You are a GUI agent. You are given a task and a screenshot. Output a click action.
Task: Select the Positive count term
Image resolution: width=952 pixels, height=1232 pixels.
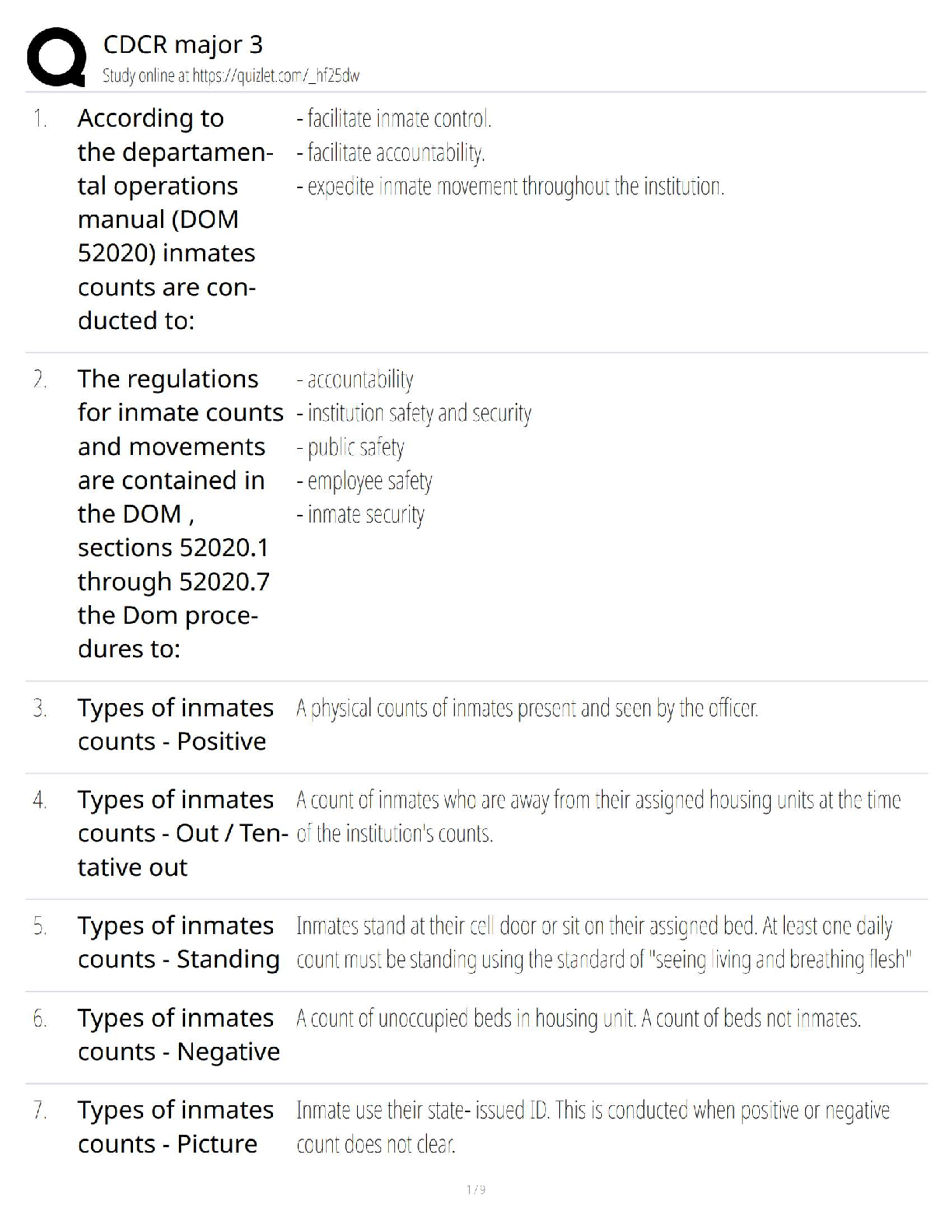[x=175, y=724]
